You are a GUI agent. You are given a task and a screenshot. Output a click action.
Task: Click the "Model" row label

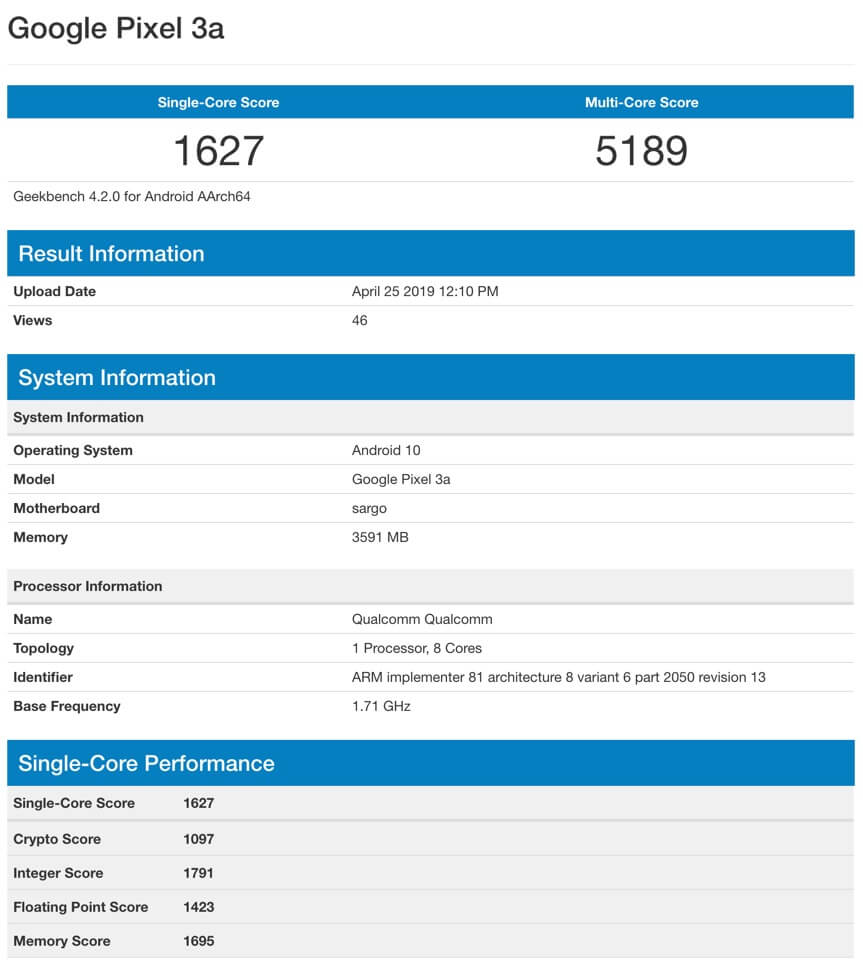(34, 479)
